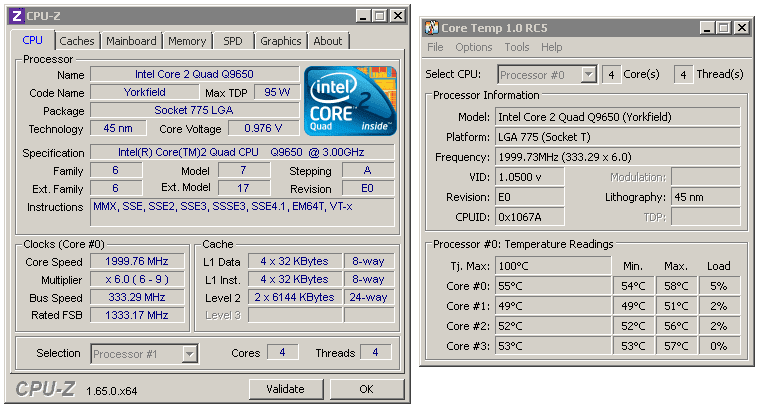Click the Core #2 Max temperature '56°C'
Screen dimensions: 762x410
pyautogui.click(x=676, y=326)
